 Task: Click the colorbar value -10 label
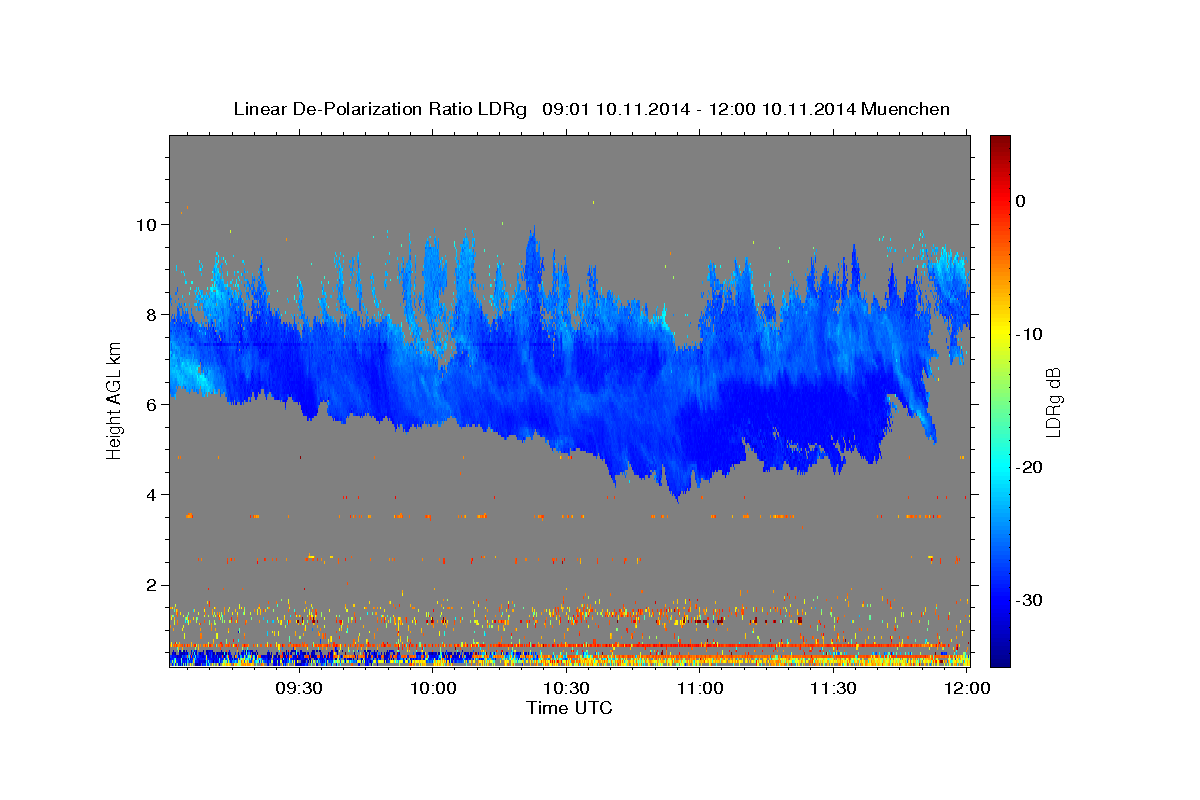click(1030, 334)
